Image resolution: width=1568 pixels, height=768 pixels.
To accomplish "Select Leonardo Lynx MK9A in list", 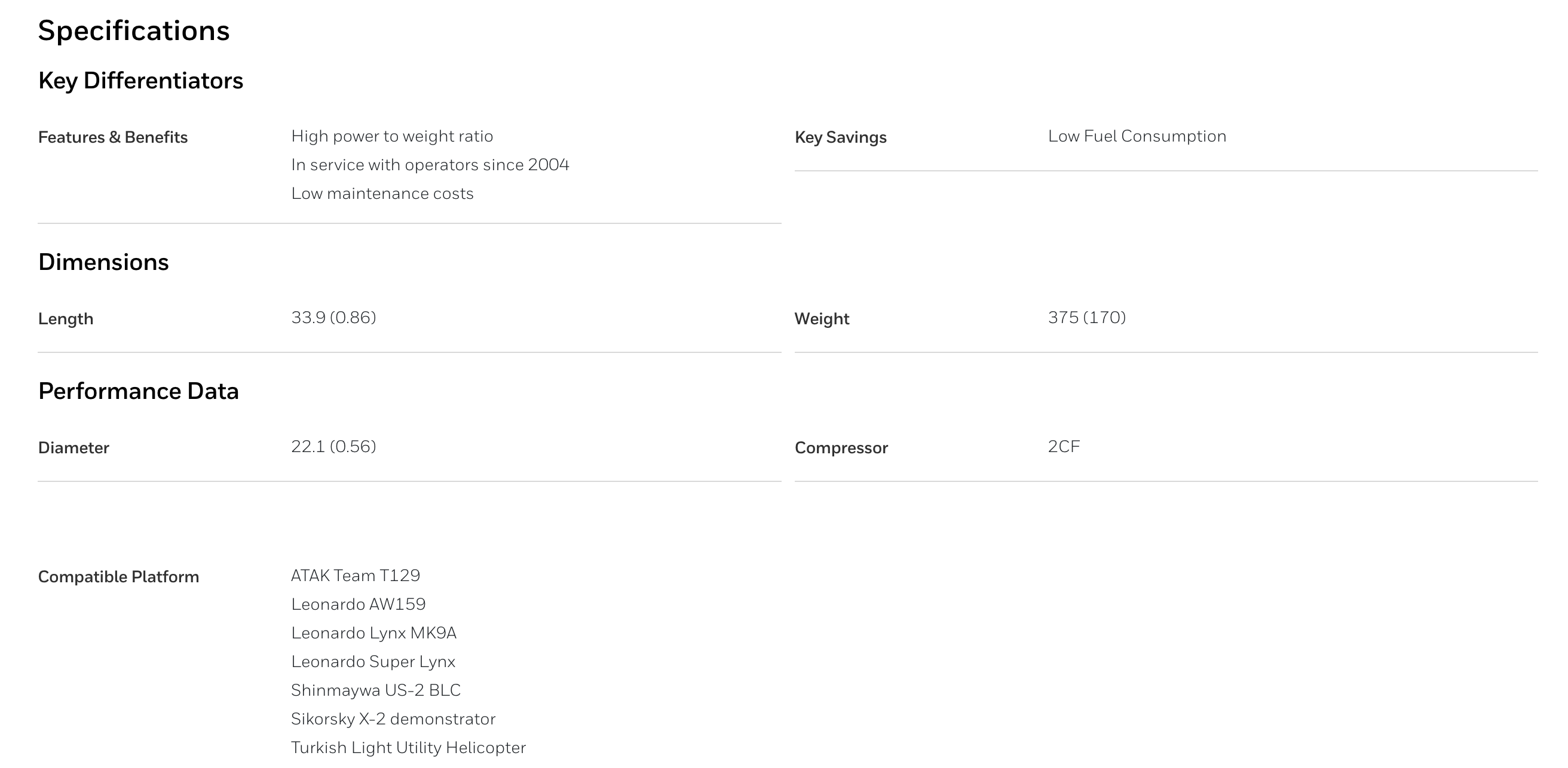I will click(373, 633).
